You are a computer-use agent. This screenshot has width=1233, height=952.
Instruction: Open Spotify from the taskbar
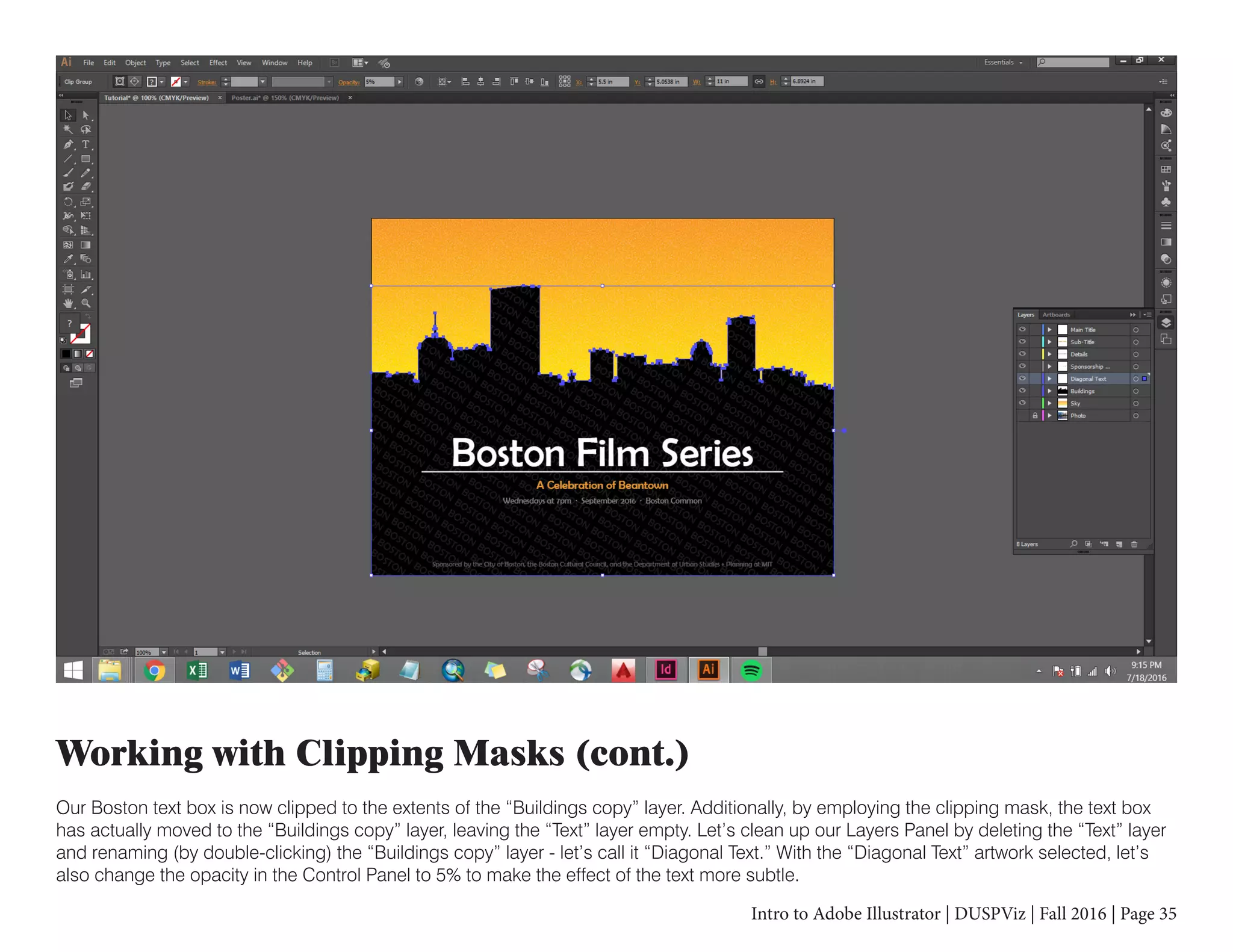click(751, 670)
